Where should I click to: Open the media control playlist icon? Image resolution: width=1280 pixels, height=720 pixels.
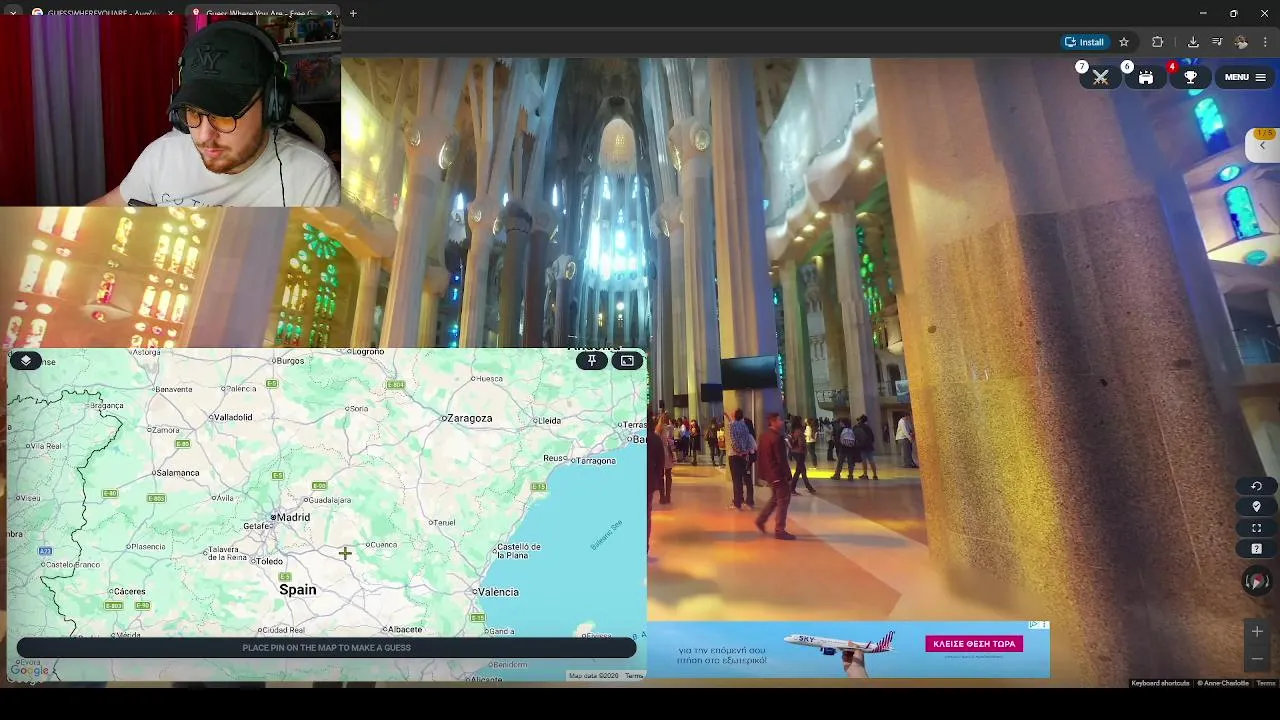(1217, 42)
